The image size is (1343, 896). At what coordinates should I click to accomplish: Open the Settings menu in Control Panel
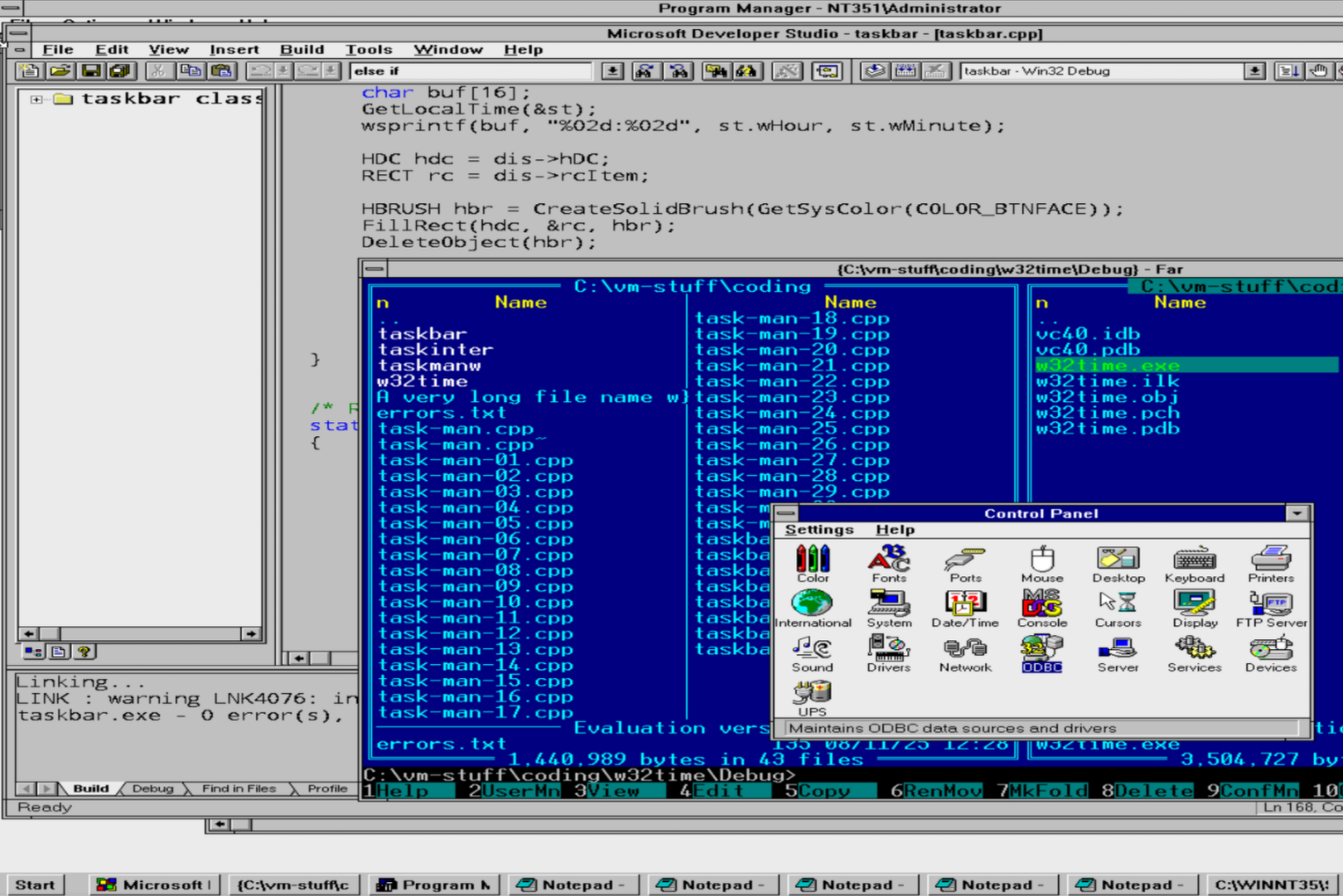(819, 529)
